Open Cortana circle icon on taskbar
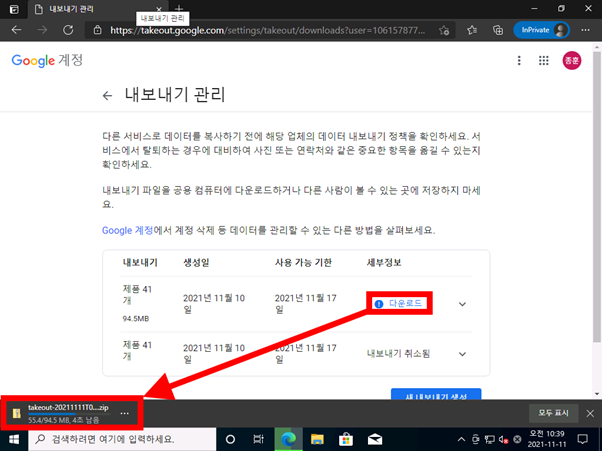 click(230, 439)
